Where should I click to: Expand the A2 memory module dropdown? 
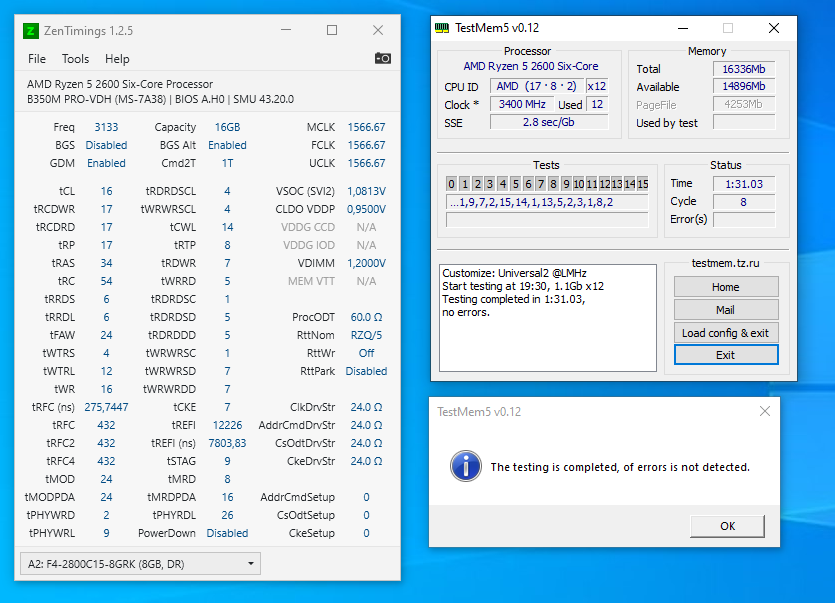[141, 564]
